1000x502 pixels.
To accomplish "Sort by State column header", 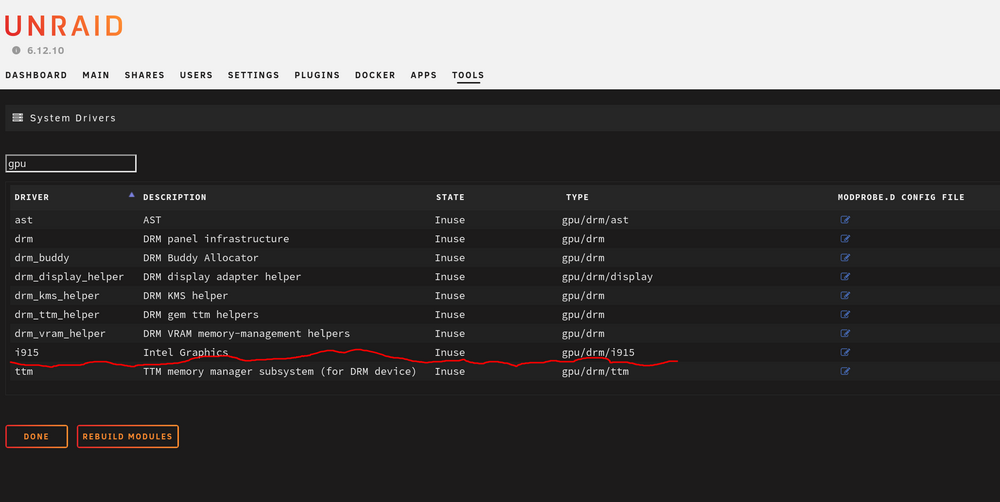I will point(450,197).
